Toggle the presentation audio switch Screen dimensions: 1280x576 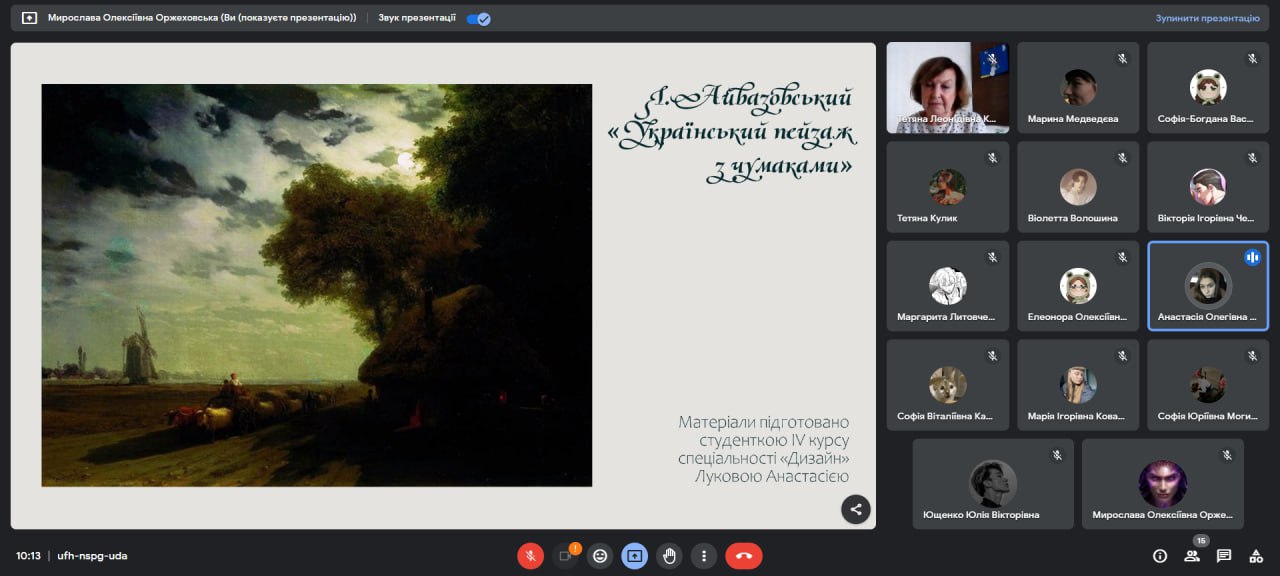point(479,18)
